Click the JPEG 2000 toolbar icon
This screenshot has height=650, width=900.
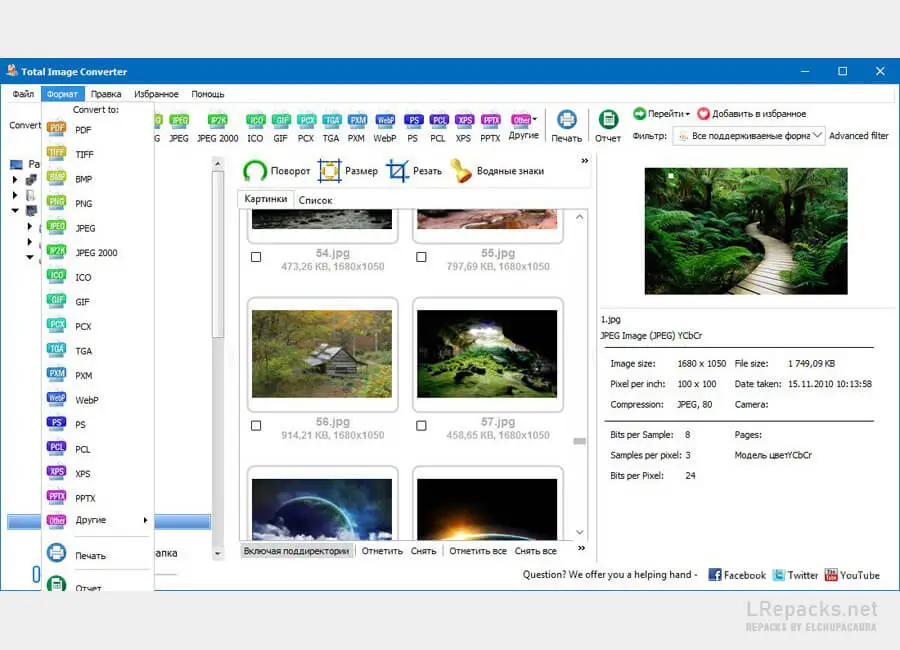[x=218, y=127]
